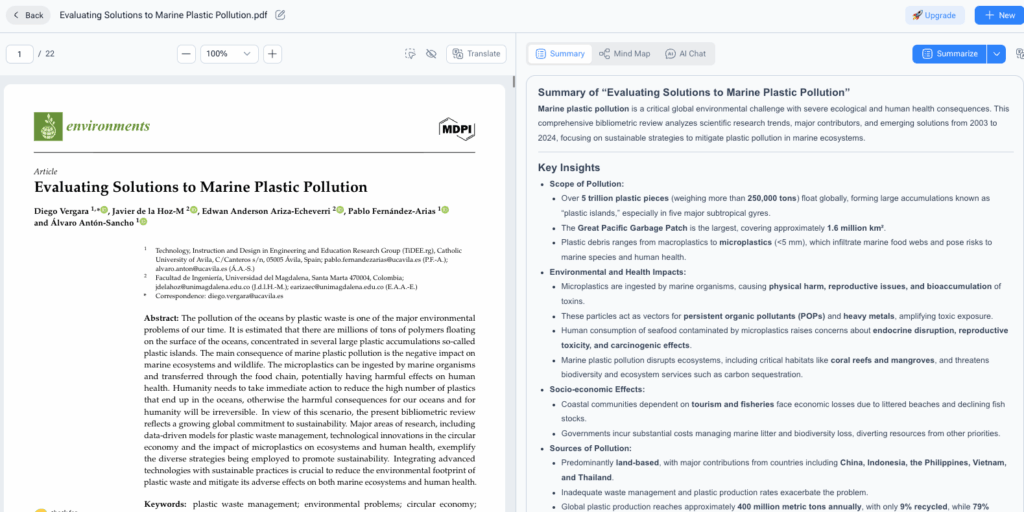Click the 'Keywords:' label in the PDF
The height and width of the screenshot is (512, 1024).
(x=165, y=504)
